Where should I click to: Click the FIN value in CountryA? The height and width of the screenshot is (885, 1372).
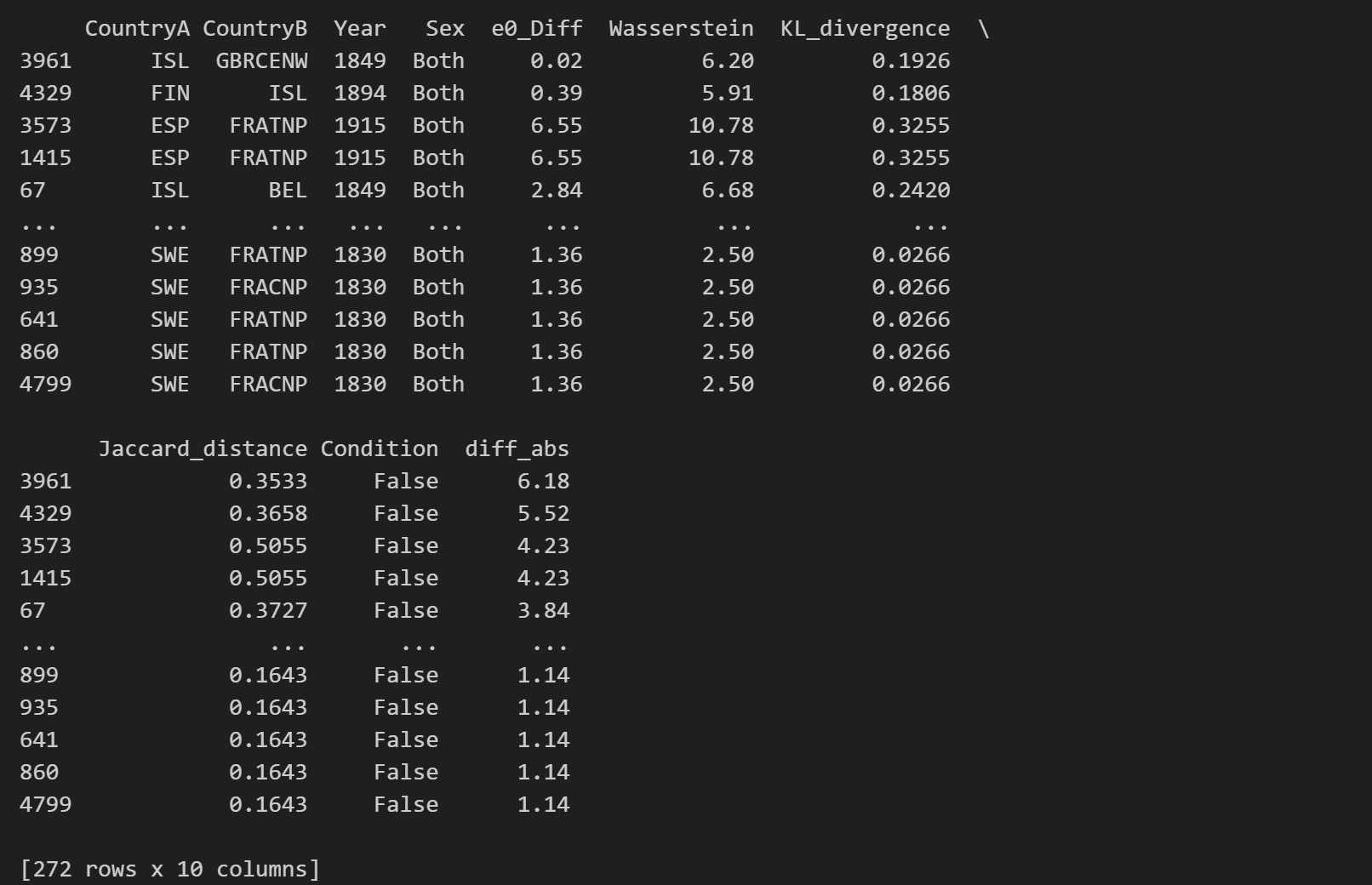(170, 94)
